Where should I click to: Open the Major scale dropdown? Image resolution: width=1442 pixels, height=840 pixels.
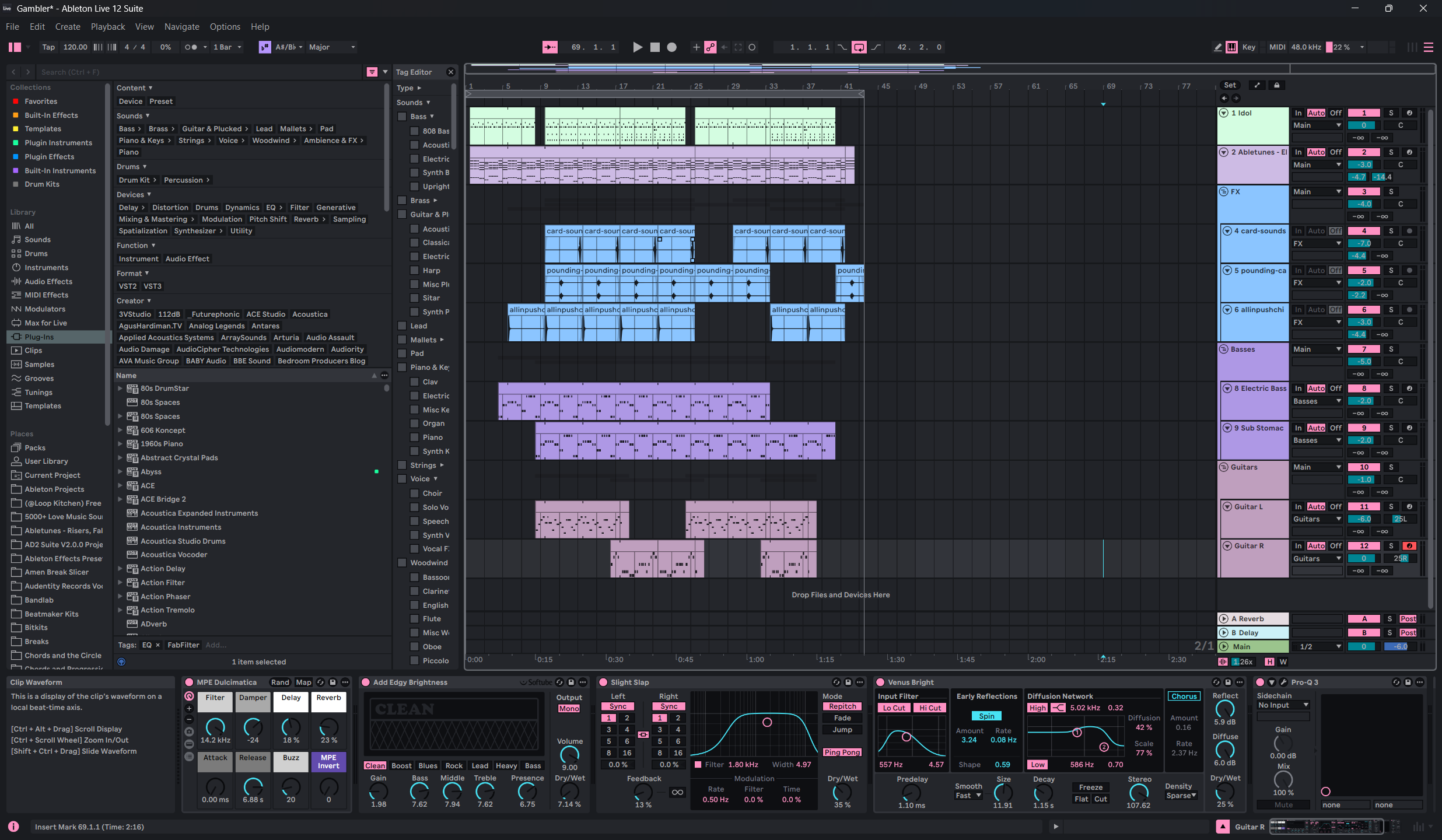tap(332, 47)
